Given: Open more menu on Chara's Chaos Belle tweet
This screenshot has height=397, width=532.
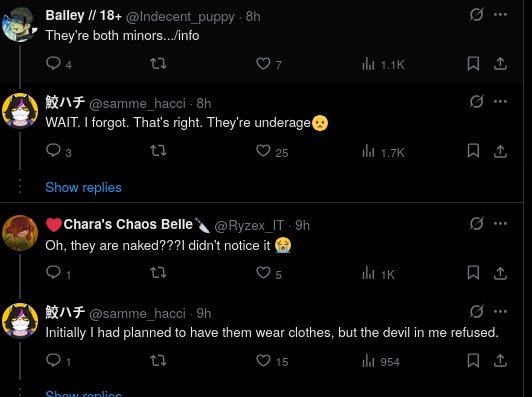Looking at the screenshot, I should [500, 224].
